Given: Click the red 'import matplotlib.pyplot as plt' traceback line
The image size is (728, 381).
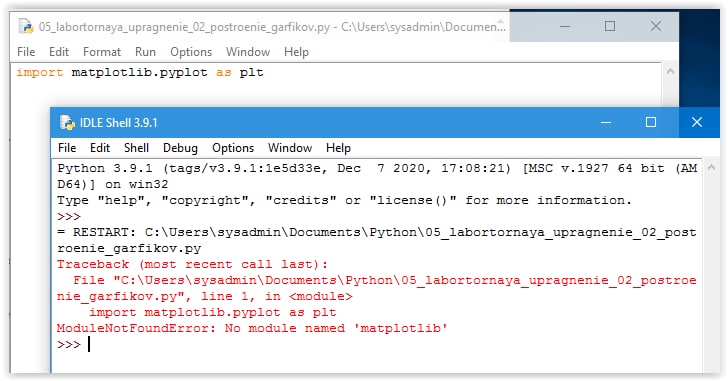Looking at the screenshot, I should click(x=212, y=312).
